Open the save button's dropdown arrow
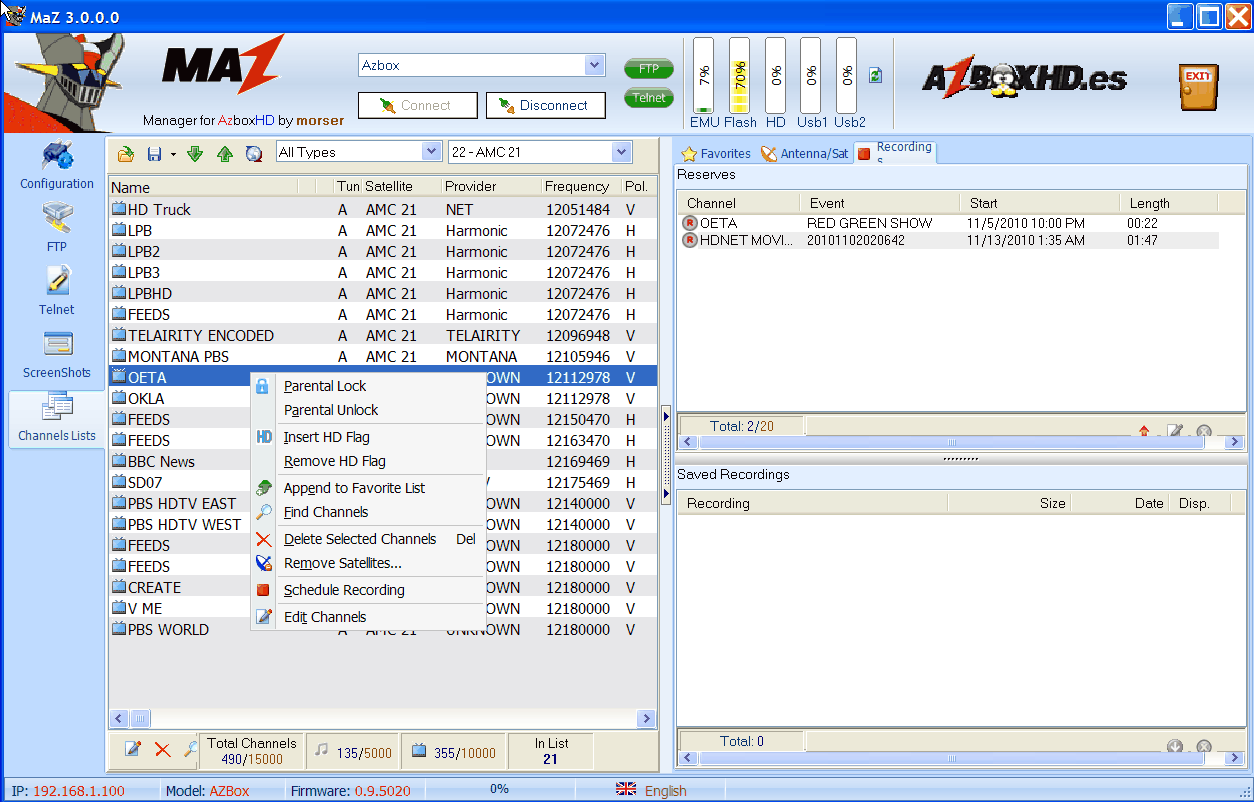Screen dimensions: 1254x802 coord(173,154)
